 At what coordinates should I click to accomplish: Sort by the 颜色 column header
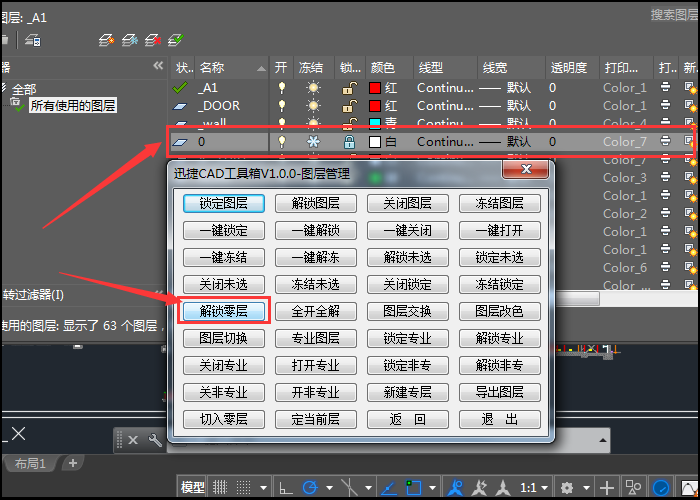390,67
